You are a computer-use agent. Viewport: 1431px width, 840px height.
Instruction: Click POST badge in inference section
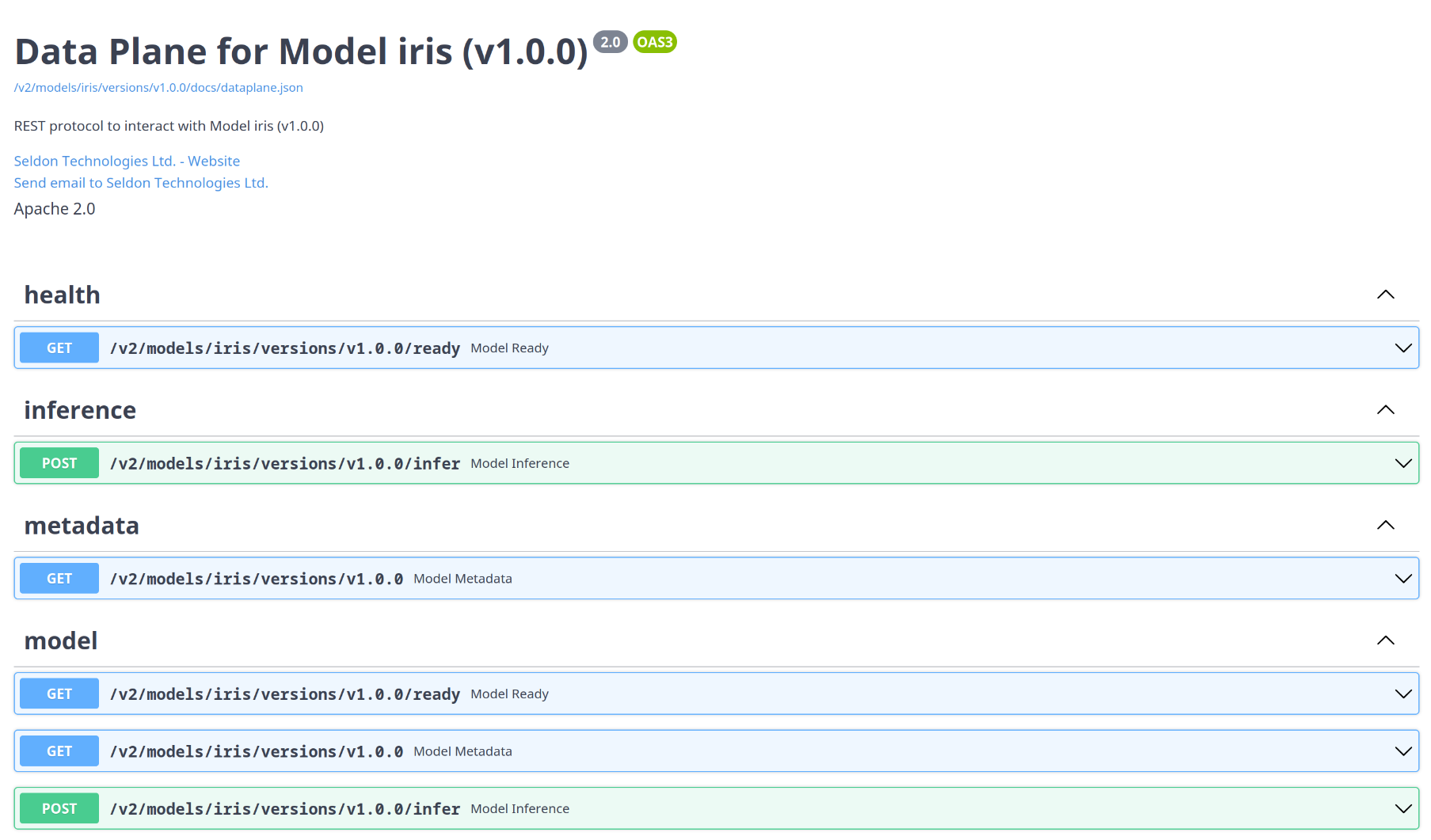click(59, 463)
